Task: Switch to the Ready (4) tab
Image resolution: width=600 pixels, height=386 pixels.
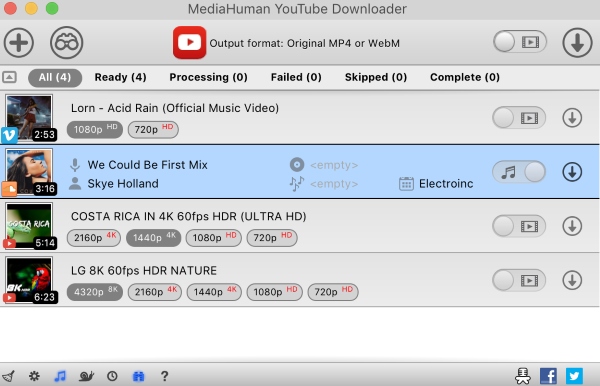Action: (121, 77)
